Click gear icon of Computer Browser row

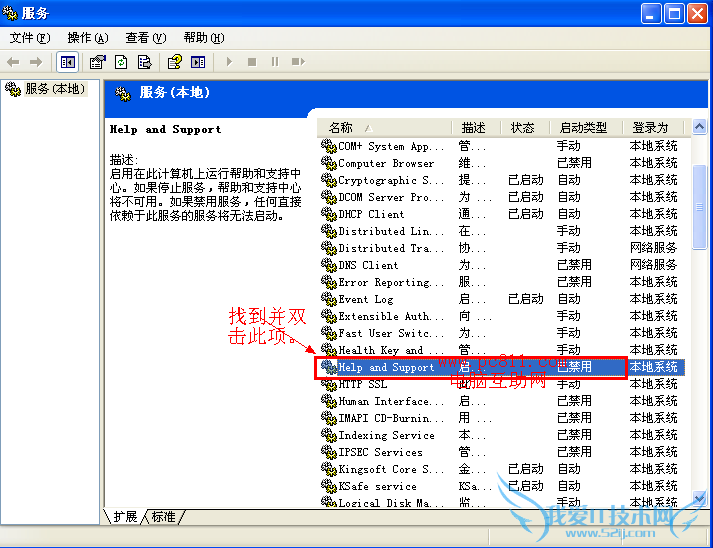tap(328, 163)
